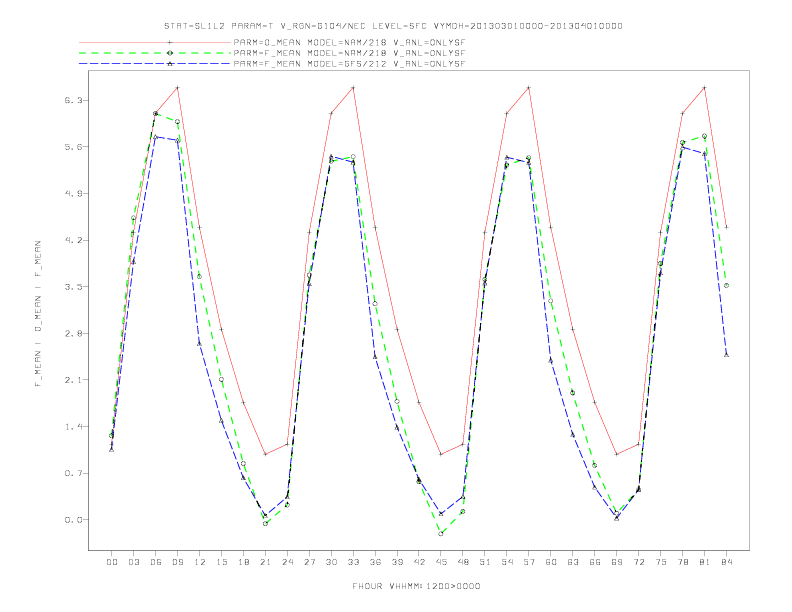792x612 pixels.
Task: Click the blue dashed legend line sample
Action: tap(155, 64)
